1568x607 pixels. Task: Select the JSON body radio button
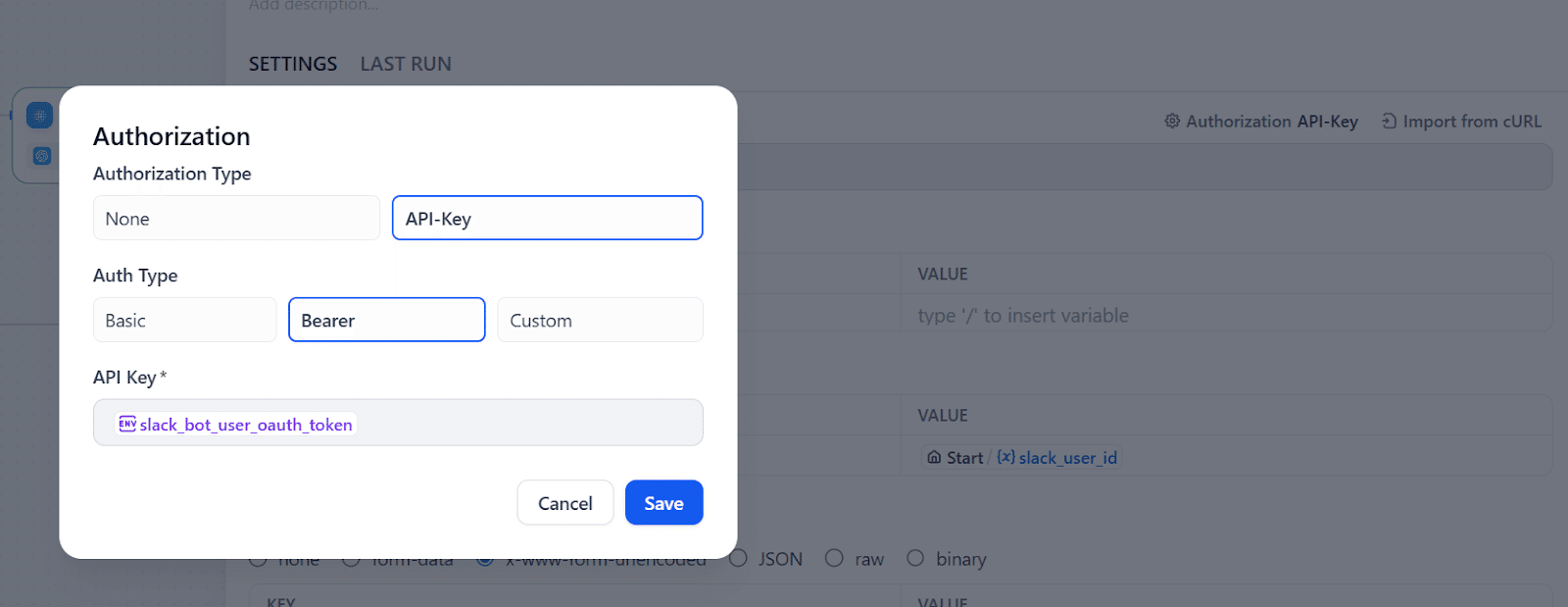[x=739, y=558]
